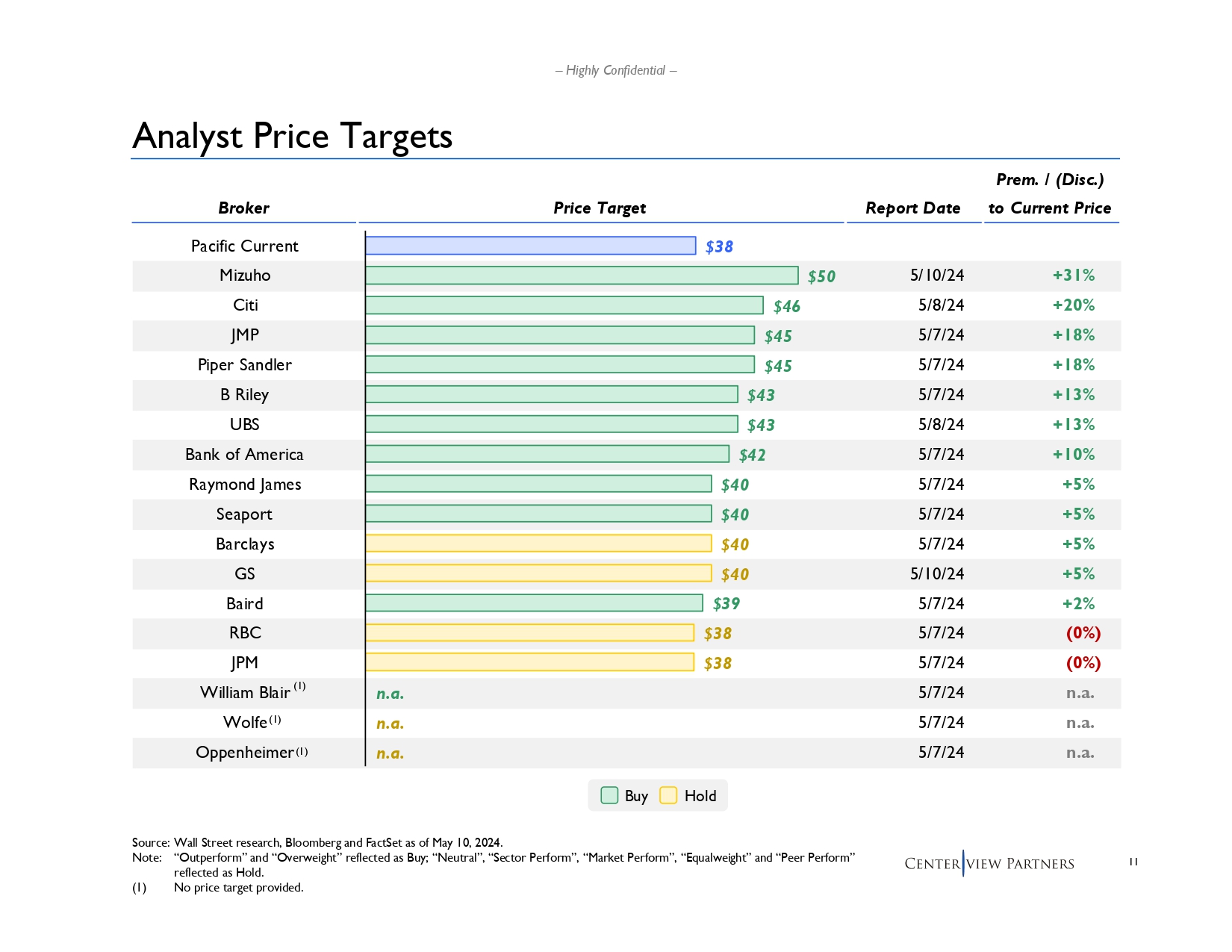Click the "$42" Bank of America target value
The height and width of the screenshot is (952, 1232).
[752, 455]
